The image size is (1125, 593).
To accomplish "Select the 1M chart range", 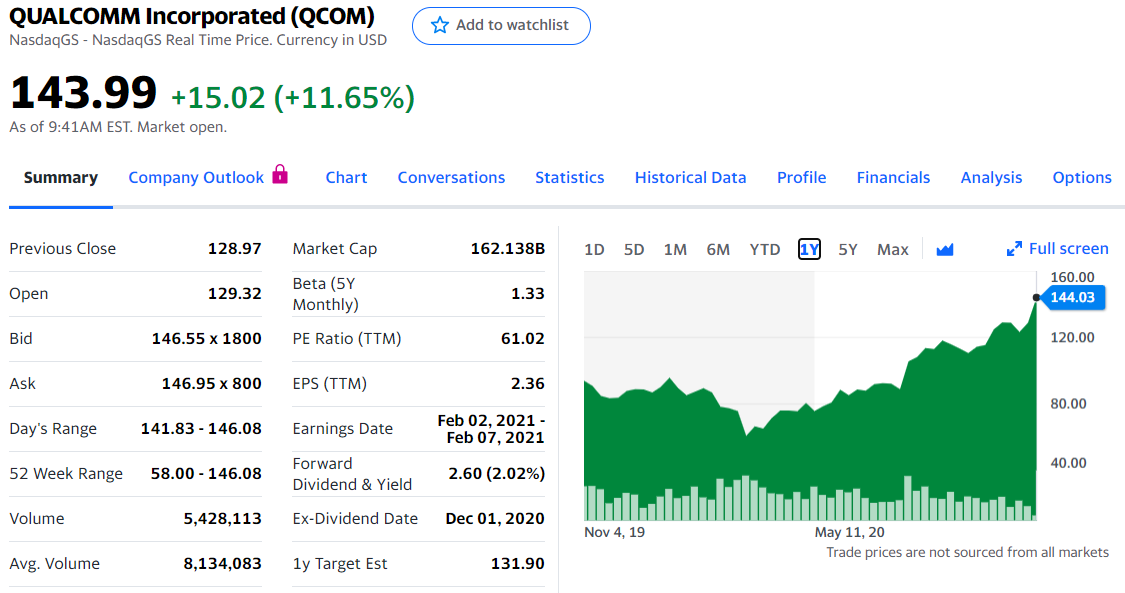I will (675, 250).
